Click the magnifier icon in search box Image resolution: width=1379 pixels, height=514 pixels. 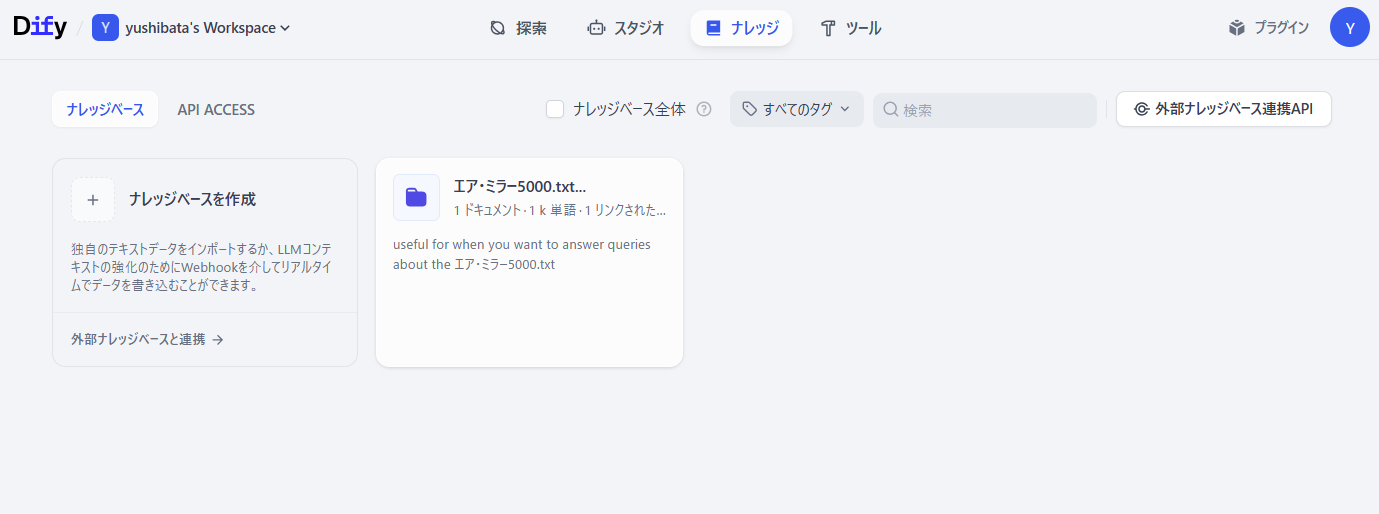pos(890,109)
